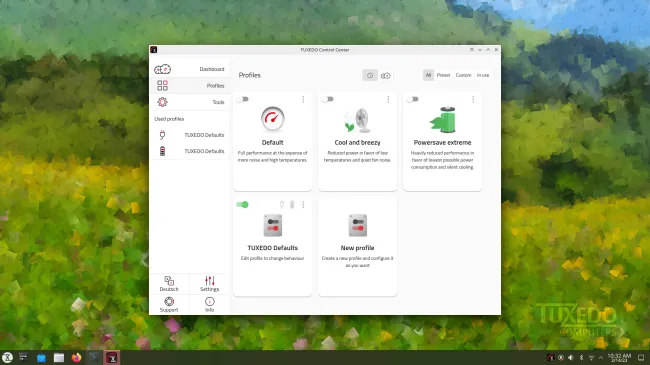Viewport: 650px width, 365px height.
Task: Click the gauge icon next to the Profiles info button
Action: (386, 75)
